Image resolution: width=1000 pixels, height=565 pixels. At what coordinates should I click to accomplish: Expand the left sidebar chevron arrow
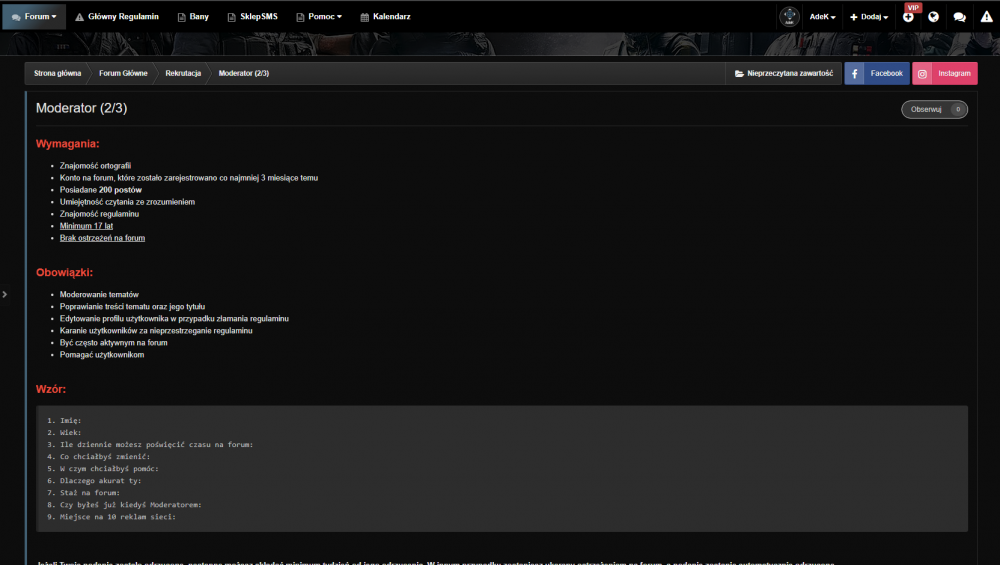[4, 294]
